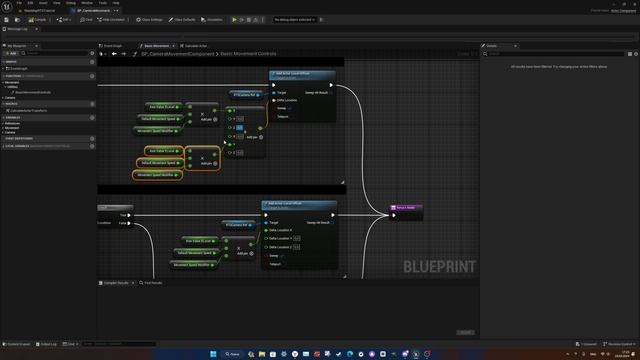Add new variable via Variables plus icon
Screen dimensions: 640x360
pyautogui.click(x=92, y=118)
